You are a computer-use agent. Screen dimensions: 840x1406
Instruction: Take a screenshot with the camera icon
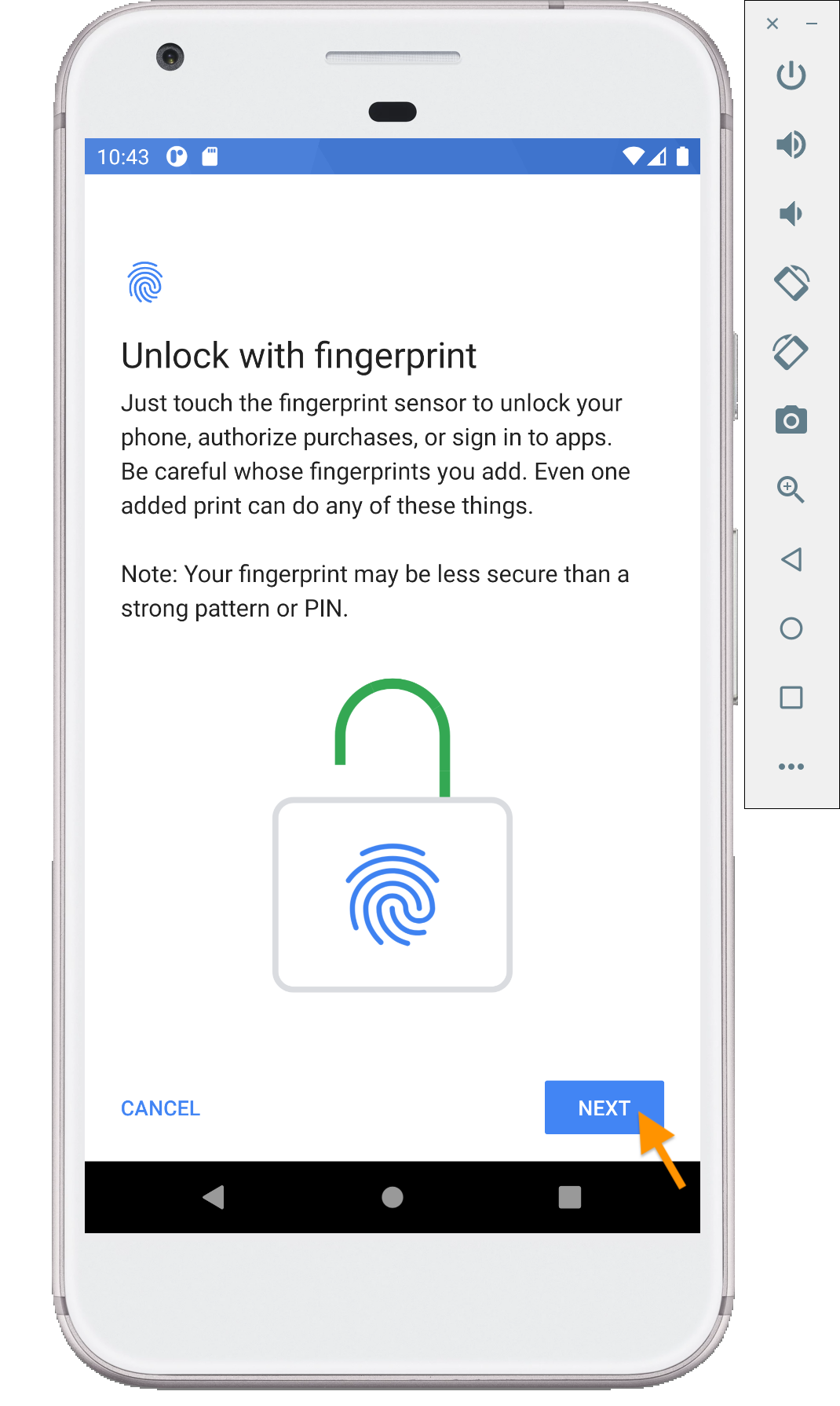(791, 420)
